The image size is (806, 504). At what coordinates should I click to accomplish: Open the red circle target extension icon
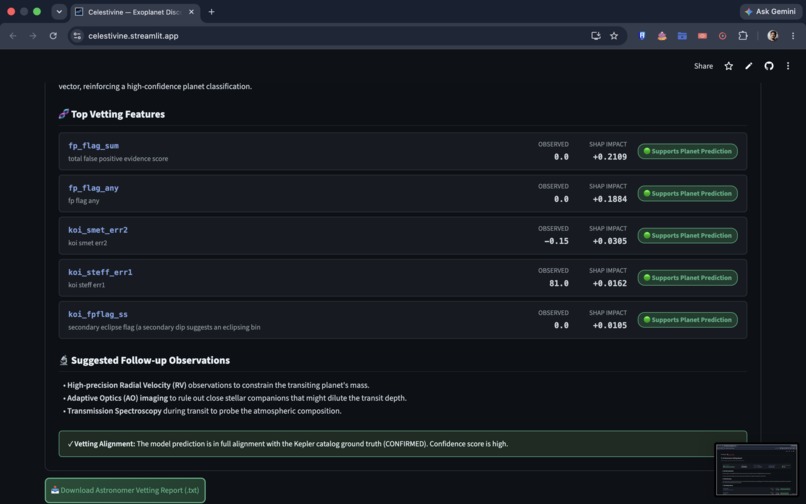click(x=722, y=36)
